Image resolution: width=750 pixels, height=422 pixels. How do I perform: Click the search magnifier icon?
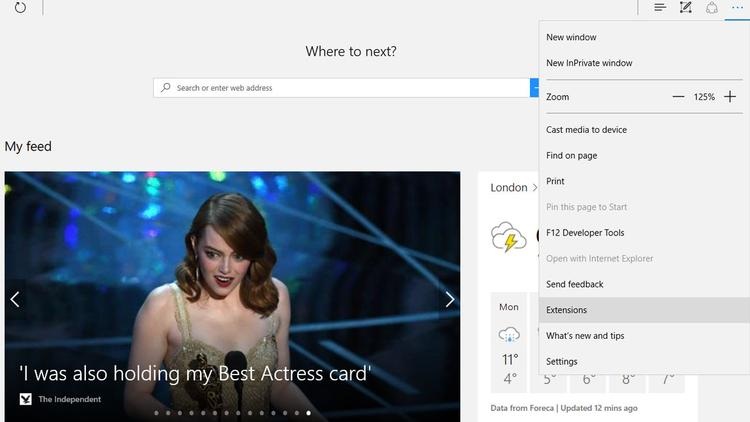[166, 88]
